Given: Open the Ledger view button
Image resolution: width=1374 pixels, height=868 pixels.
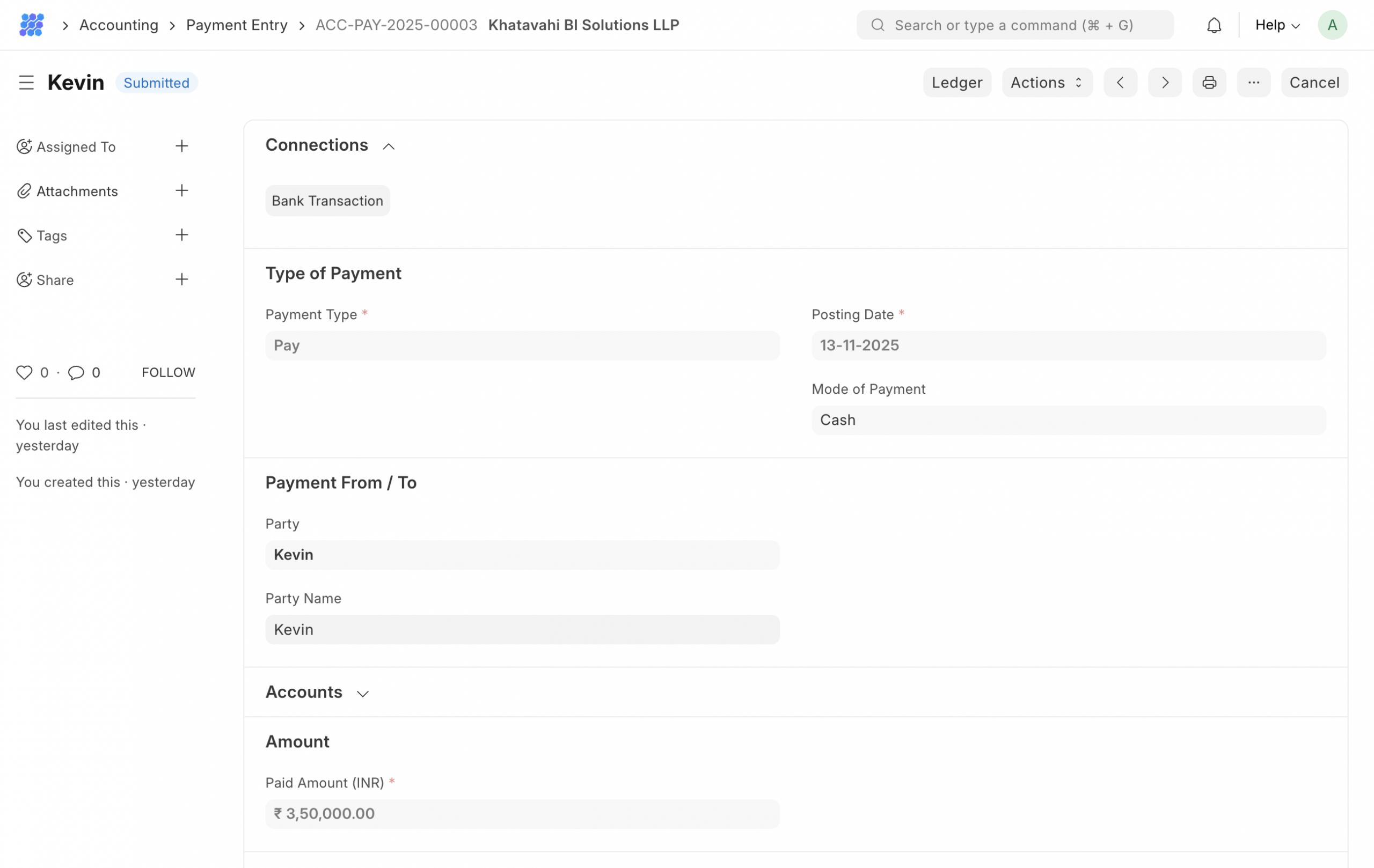Looking at the screenshot, I should tap(956, 83).
